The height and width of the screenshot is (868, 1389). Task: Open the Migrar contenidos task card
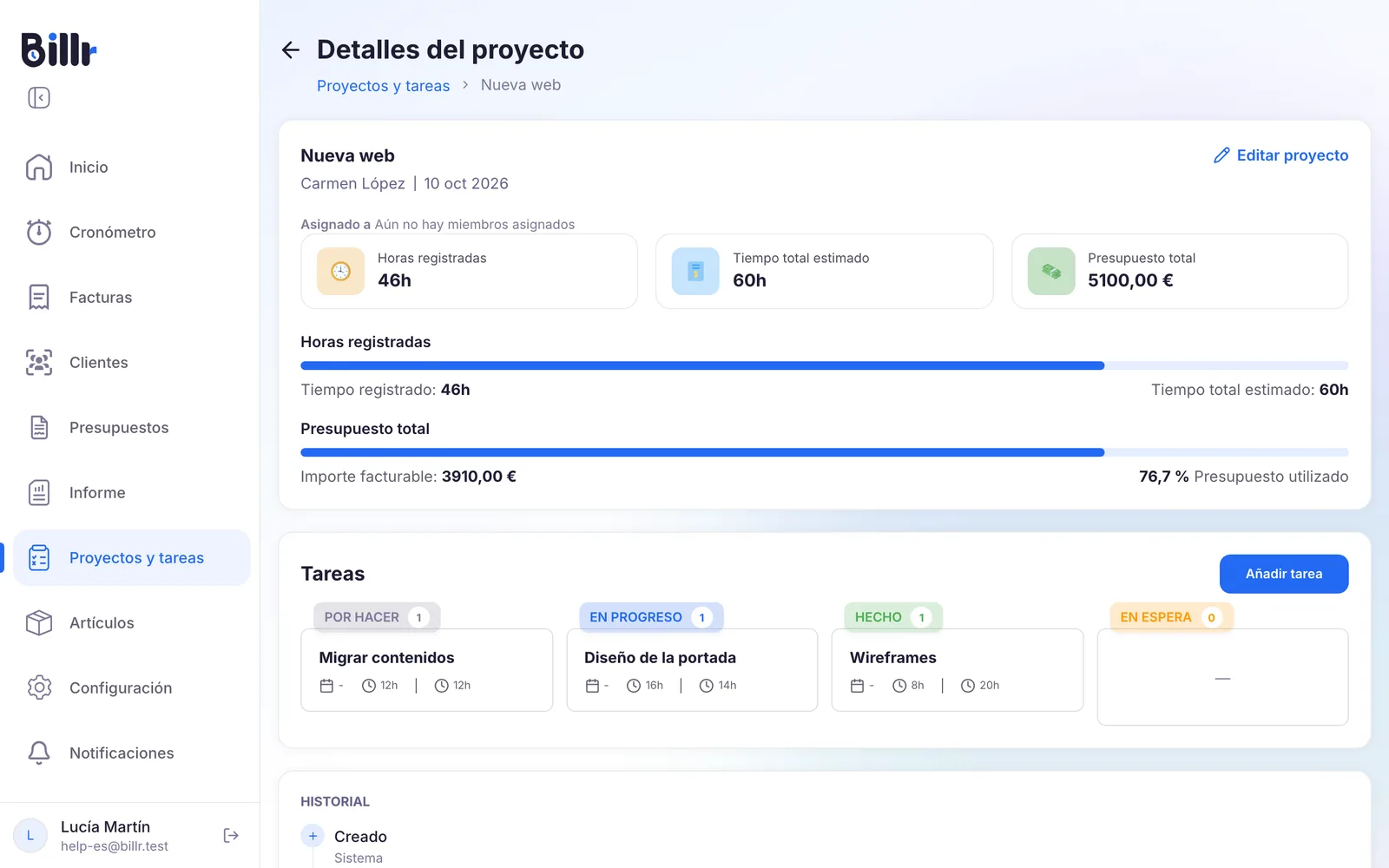click(426, 670)
